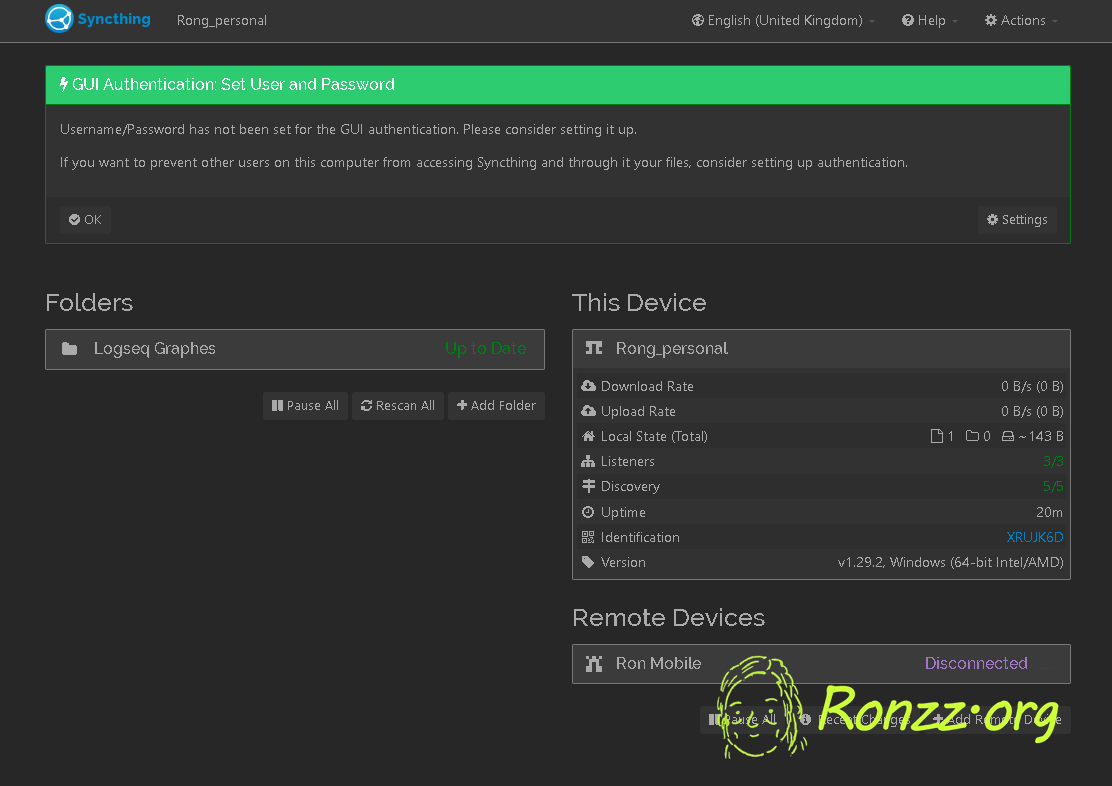This screenshot has width=1112, height=786.
Task: Click the Remote Devices section heading
Action: click(669, 618)
